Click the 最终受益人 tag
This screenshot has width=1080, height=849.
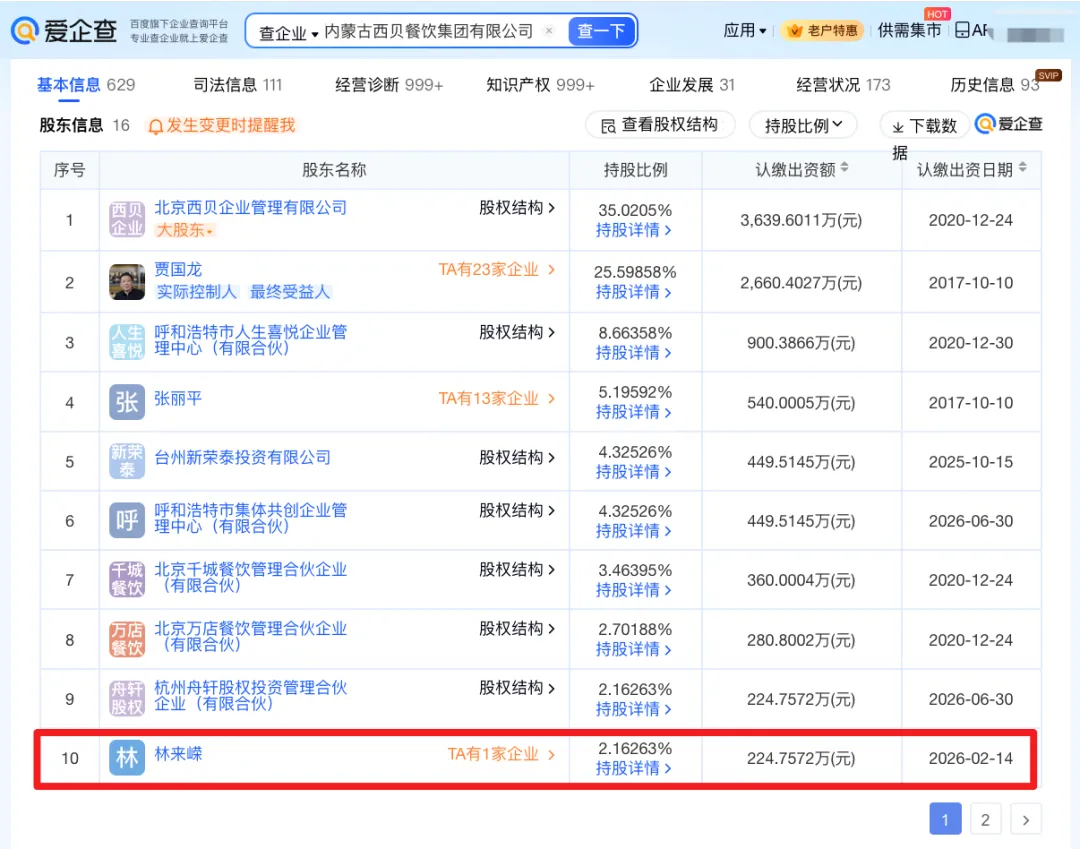coord(290,292)
